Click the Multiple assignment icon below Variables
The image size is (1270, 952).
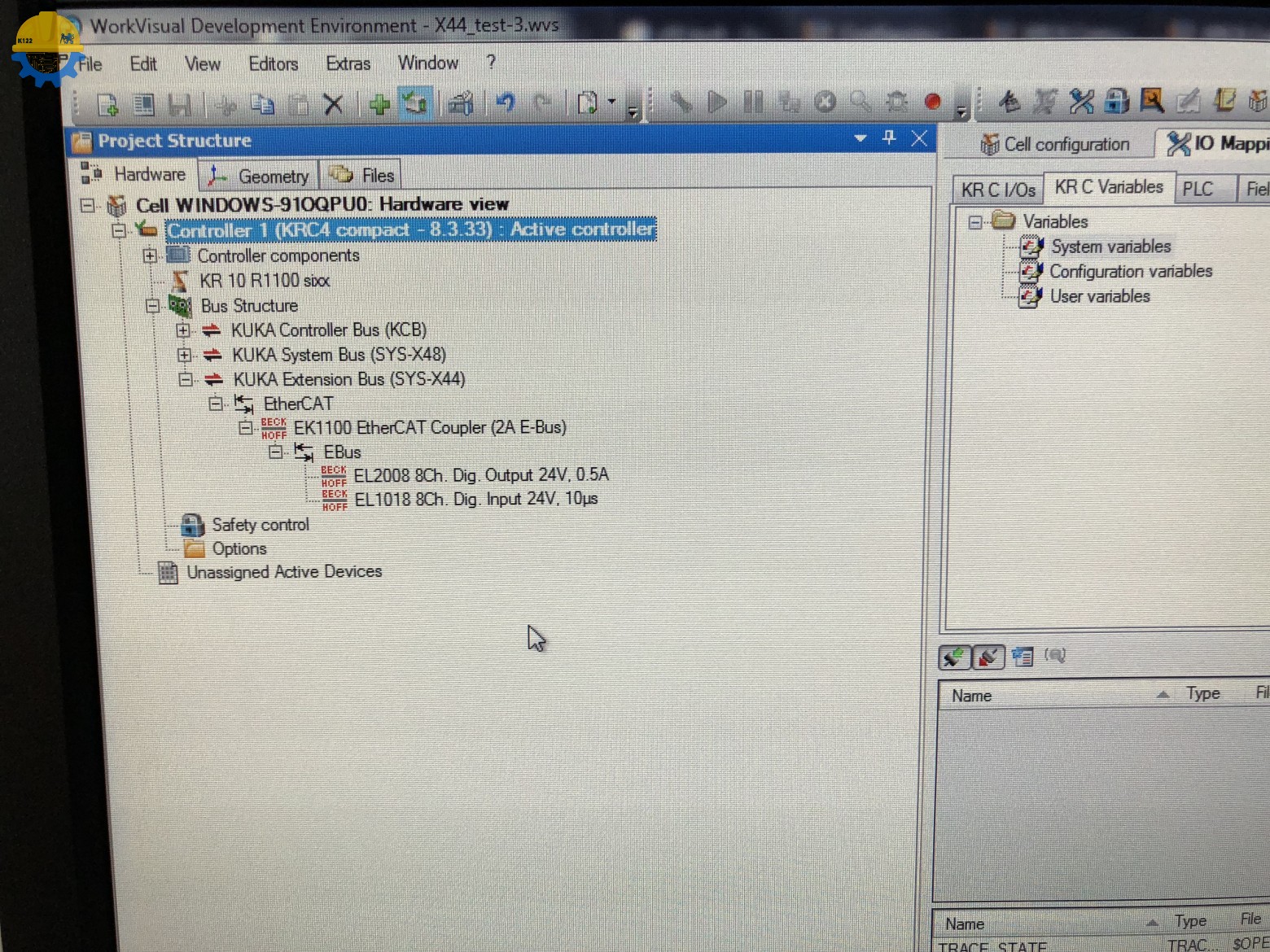pyautogui.click(x=1023, y=656)
